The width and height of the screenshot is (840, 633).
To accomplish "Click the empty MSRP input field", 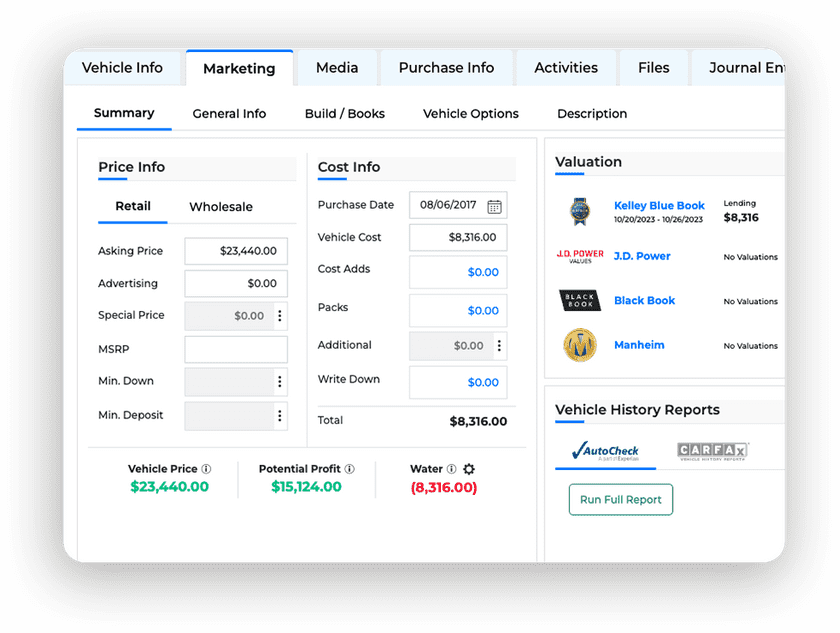I will [236, 349].
